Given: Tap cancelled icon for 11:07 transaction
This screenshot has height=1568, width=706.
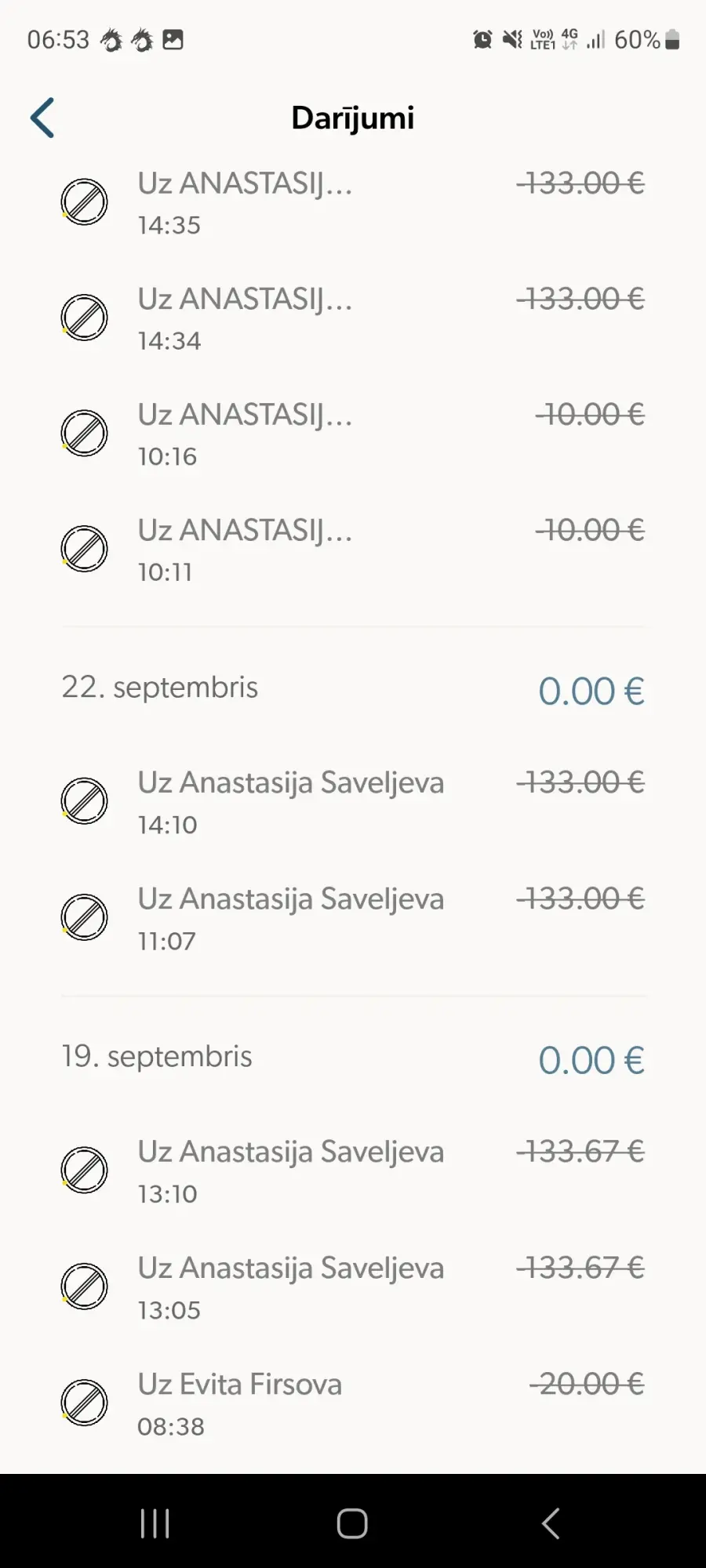Looking at the screenshot, I should pyautogui.click(x=85, y=917).
